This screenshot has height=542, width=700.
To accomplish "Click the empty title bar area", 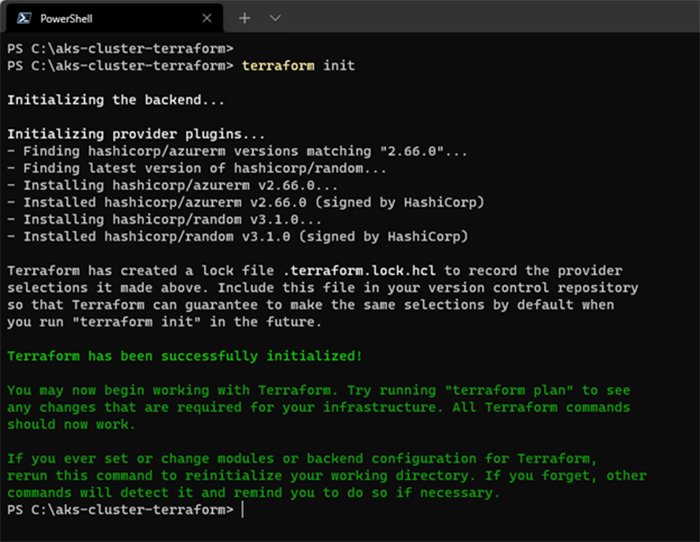I will point(480,18).
